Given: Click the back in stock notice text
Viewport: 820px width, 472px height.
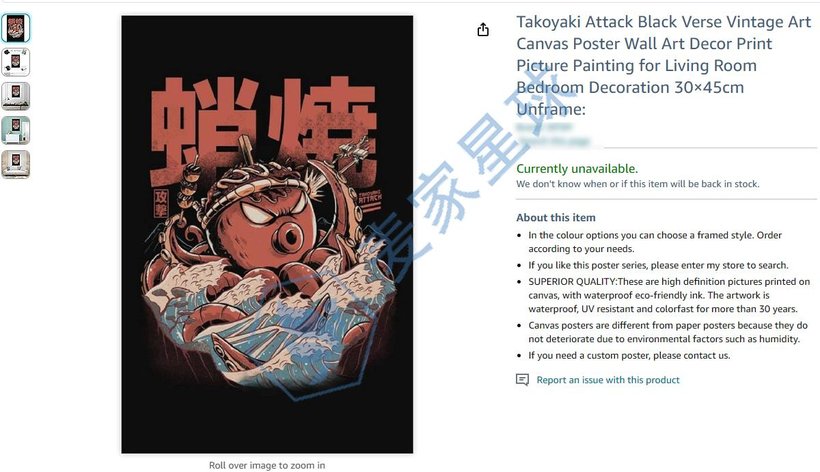Looking at the screenshot, I should click(x=637, y=184).
